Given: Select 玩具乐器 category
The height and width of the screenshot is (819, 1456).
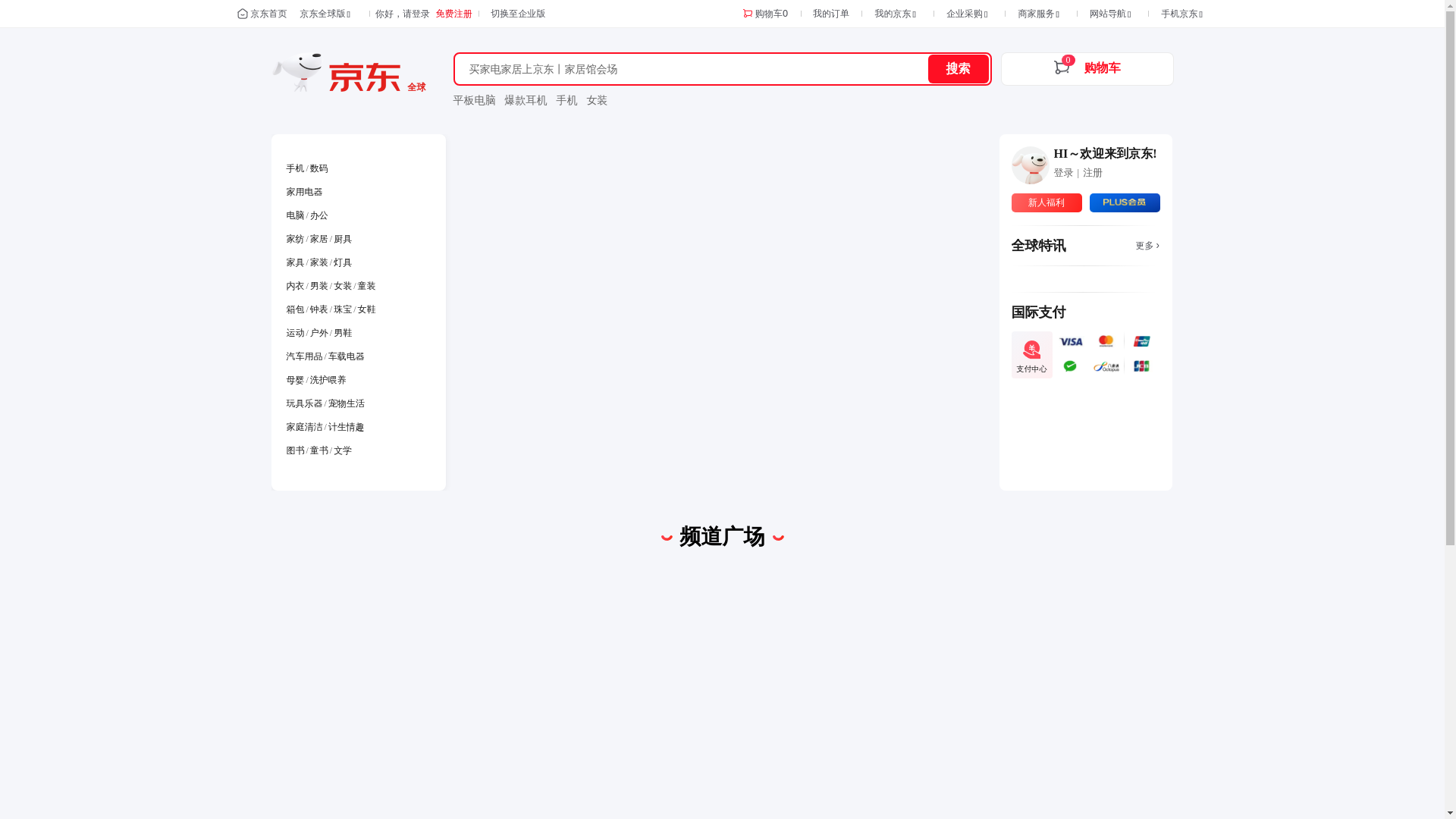Looking at the screenshot, I should click(x=304, y=403).
